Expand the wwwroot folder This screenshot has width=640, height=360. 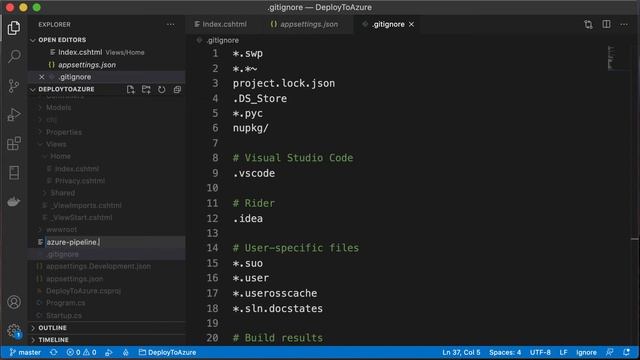tap(61, 229)
